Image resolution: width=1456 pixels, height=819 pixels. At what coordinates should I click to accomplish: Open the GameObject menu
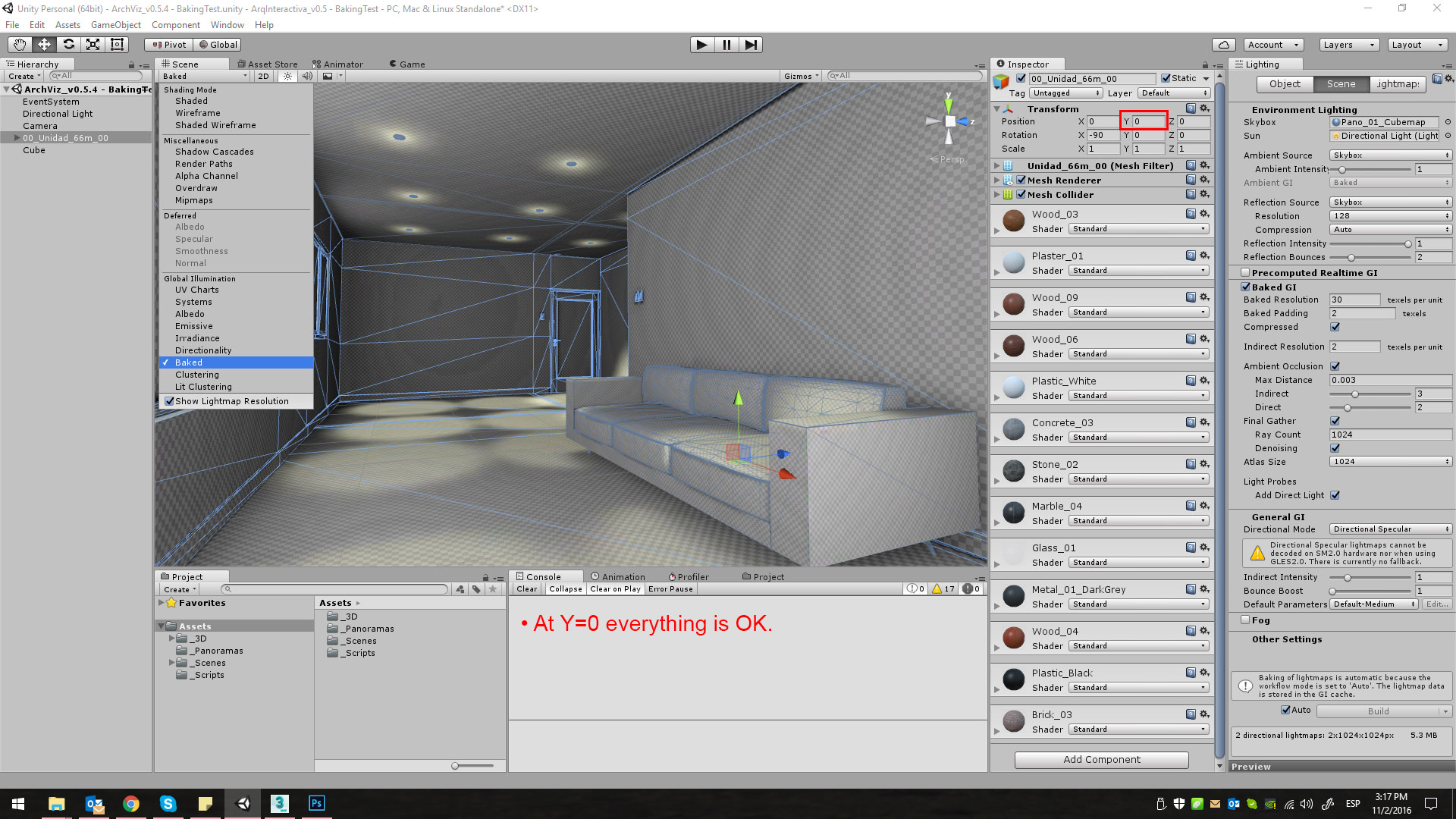pyautogui.click(x=115, y=25)
